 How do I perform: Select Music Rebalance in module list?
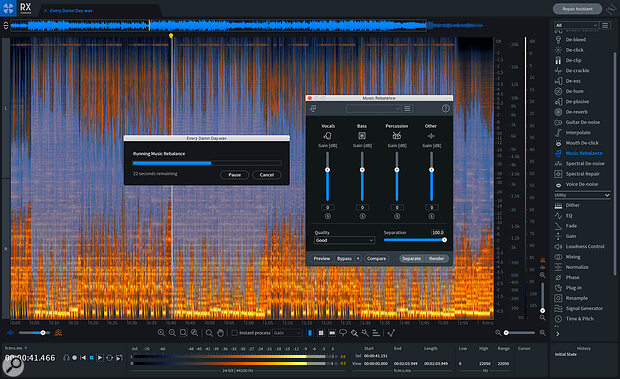point(579,153)
